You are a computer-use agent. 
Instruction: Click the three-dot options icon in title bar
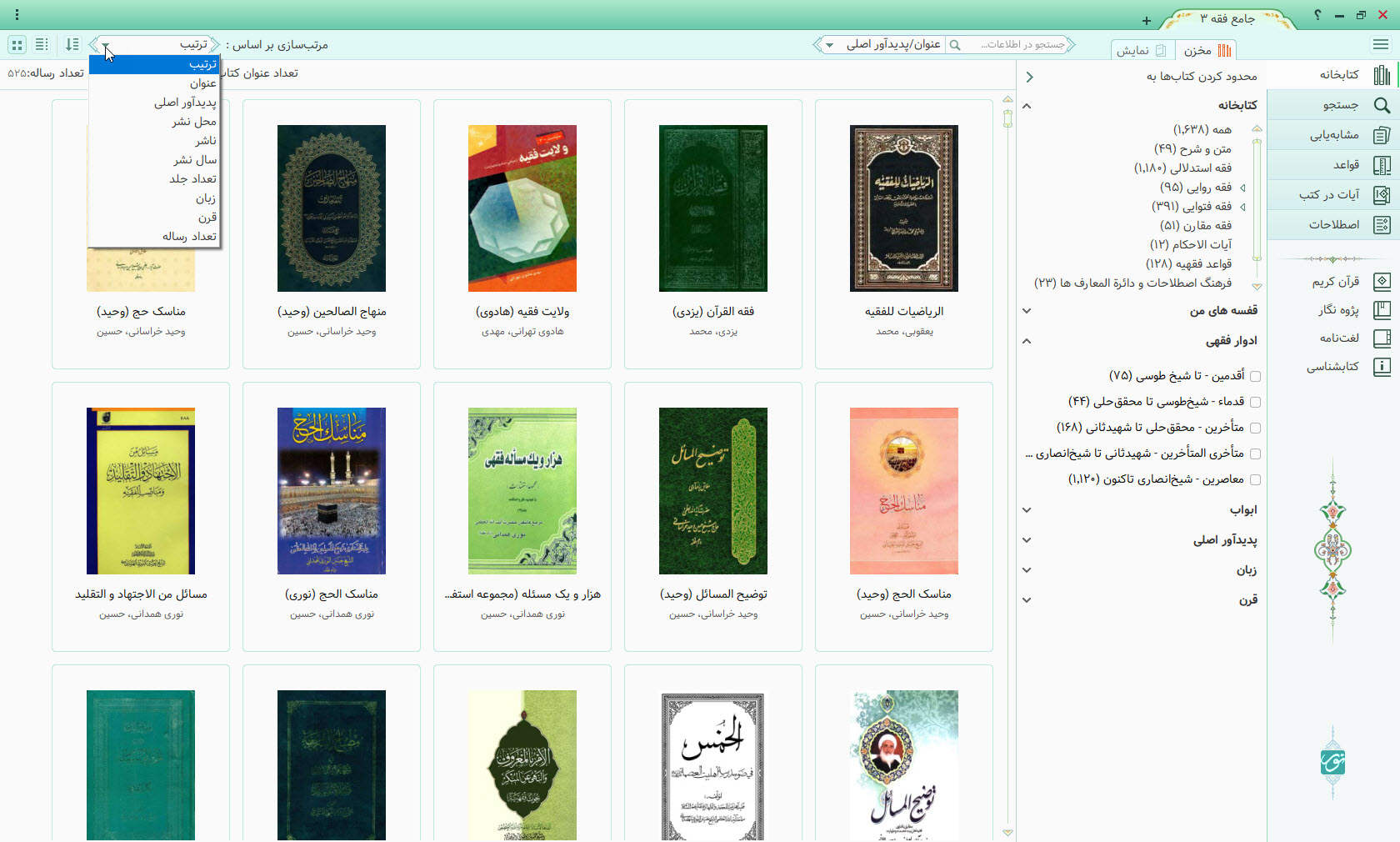[17, 15]
